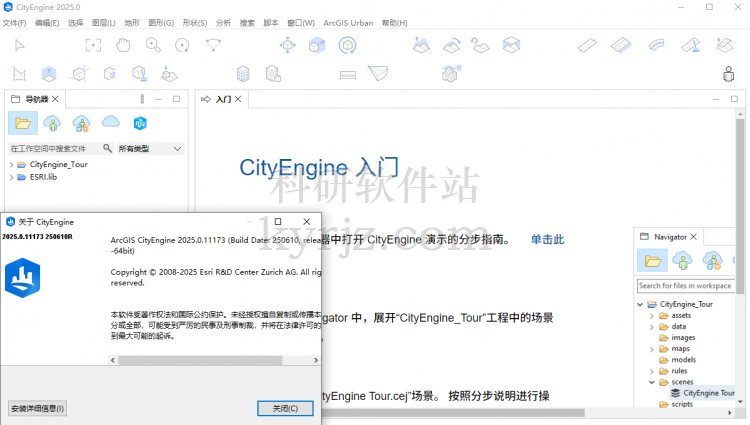Screen dimensions: 750x425
Task: Select the measure distance ruler tool
Action: click(348, 75)
